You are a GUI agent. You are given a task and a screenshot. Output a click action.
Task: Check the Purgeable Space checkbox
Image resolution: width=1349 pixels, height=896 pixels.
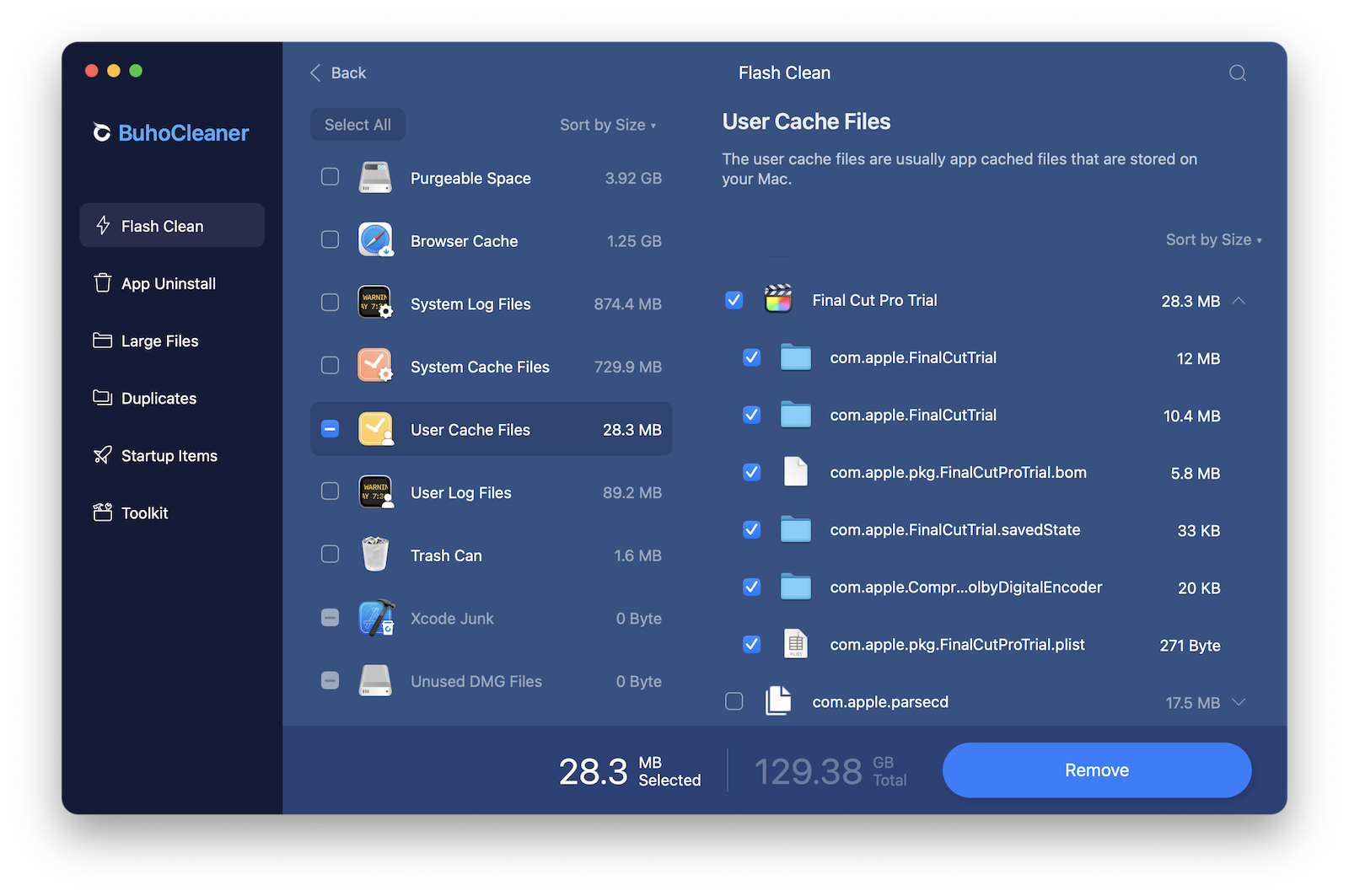point(330,177)
